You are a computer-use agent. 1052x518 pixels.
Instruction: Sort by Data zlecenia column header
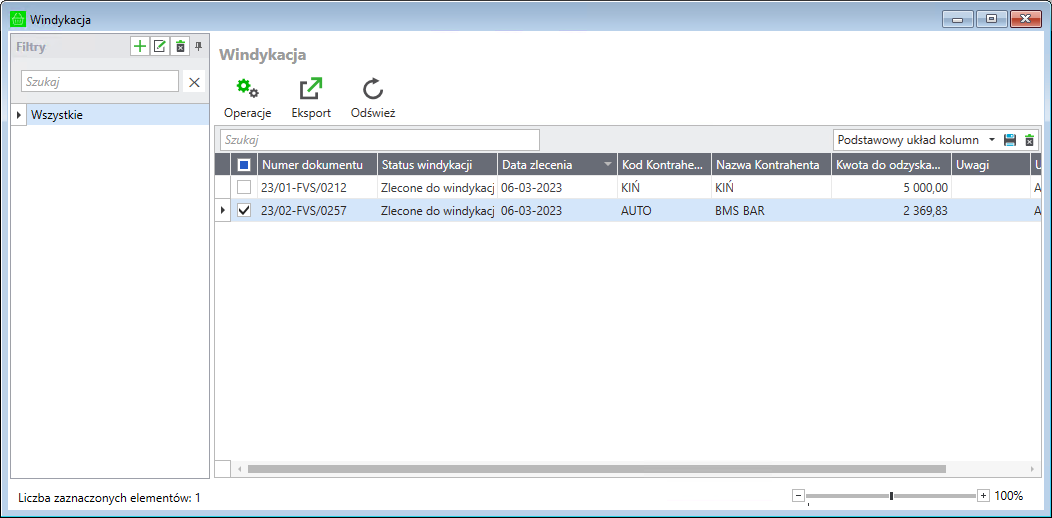(545, 165)
